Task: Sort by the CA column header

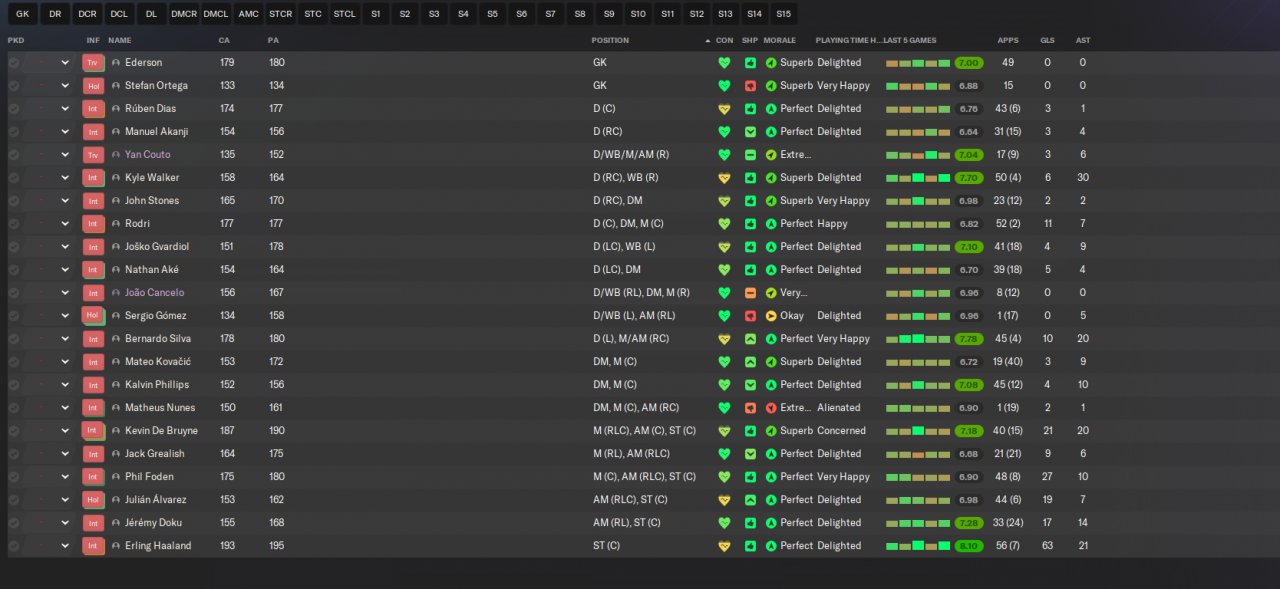Action: [x=224, y=40]
